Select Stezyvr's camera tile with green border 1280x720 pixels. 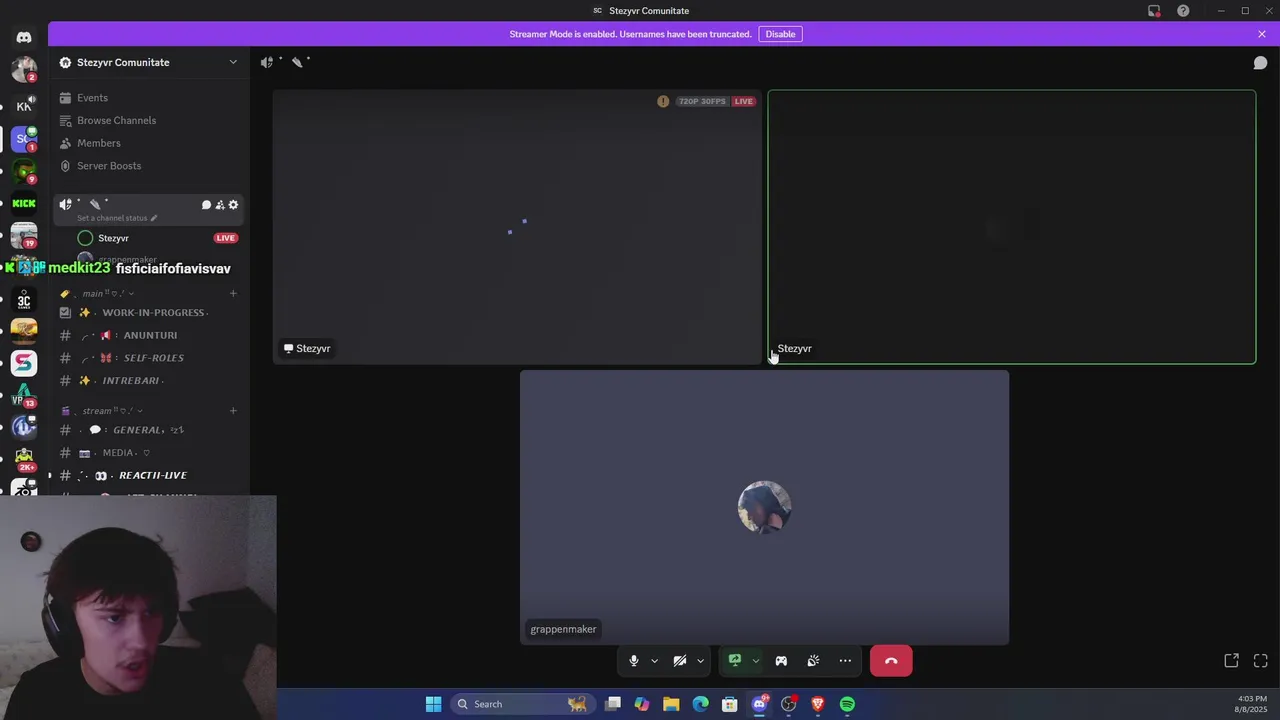tap(1011, 227)
